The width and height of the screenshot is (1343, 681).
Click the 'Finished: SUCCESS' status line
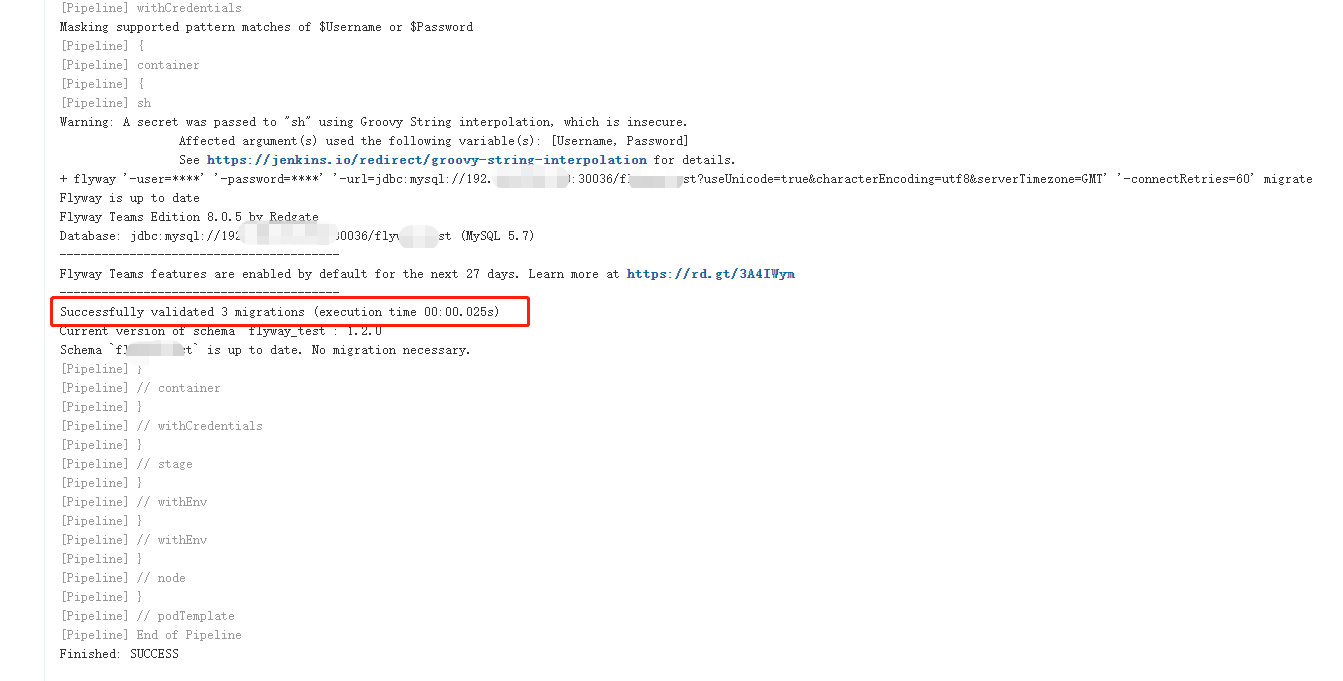click(x=119, y=654)
